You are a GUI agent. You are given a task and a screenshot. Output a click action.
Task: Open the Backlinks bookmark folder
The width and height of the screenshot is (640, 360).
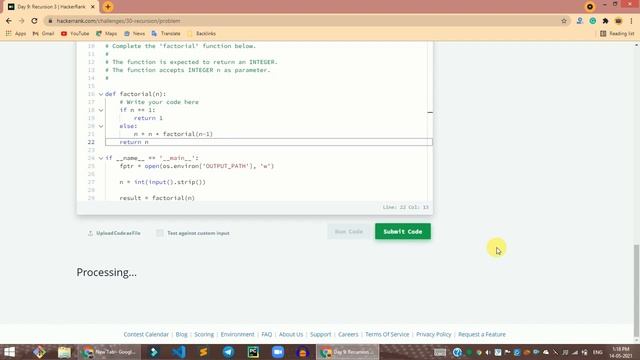(x=201, y=33)
